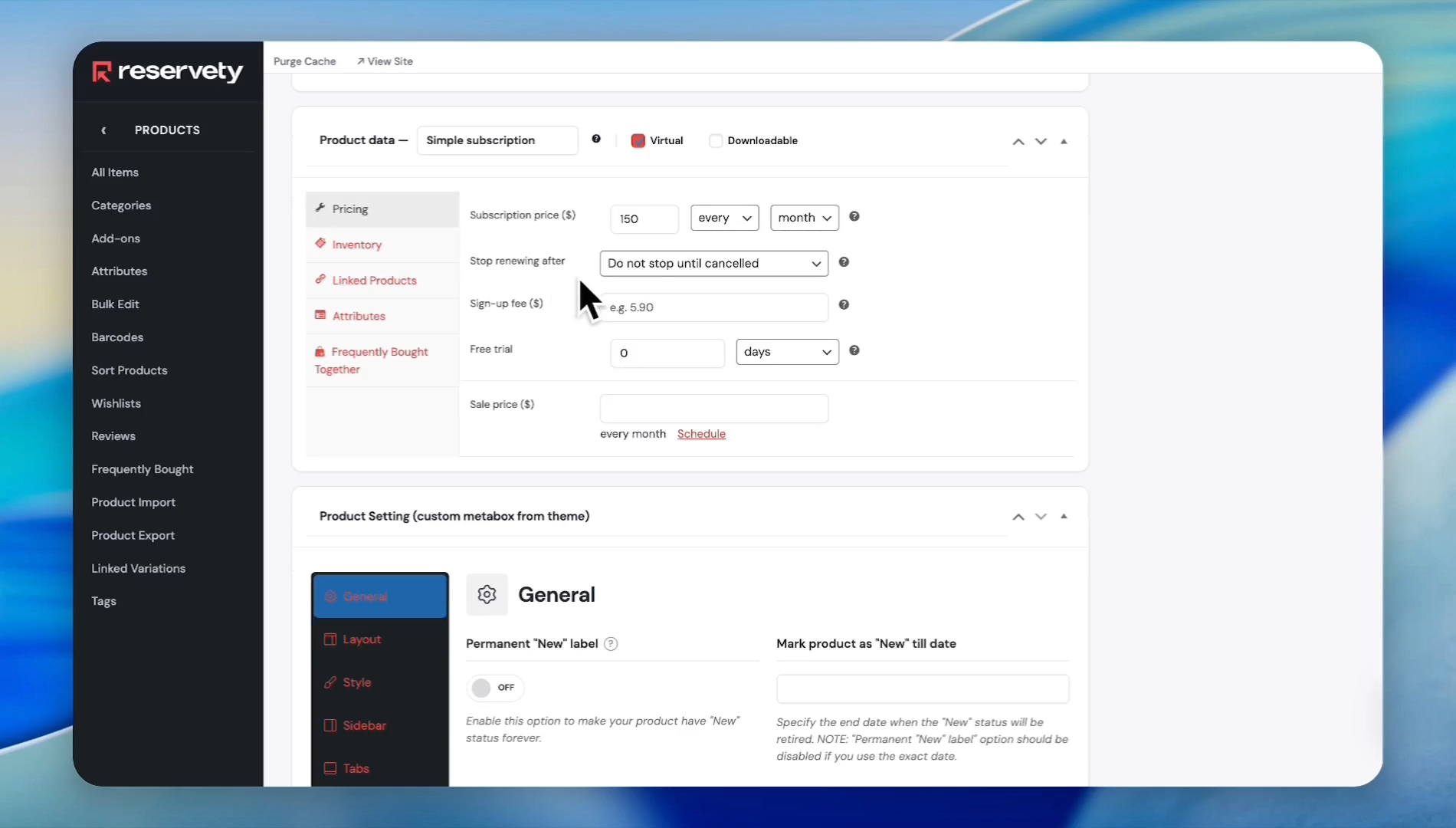Switch to the Inventory tab

356,245
